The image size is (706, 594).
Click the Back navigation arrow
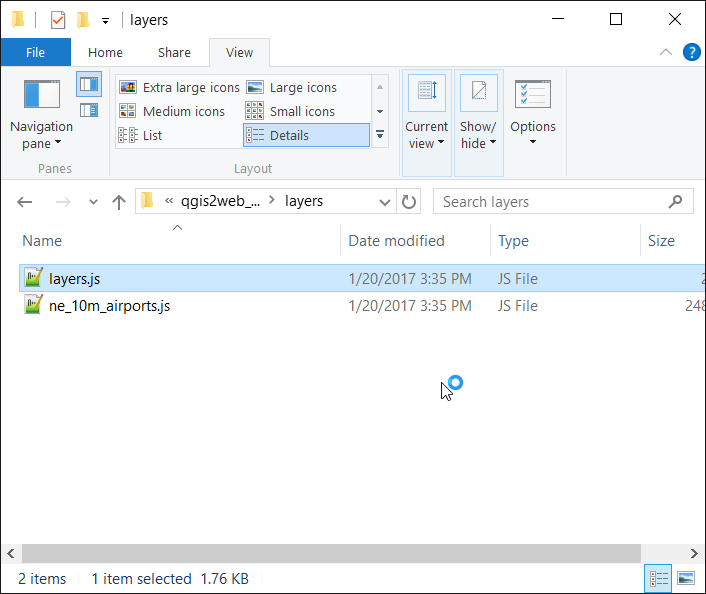26,202
